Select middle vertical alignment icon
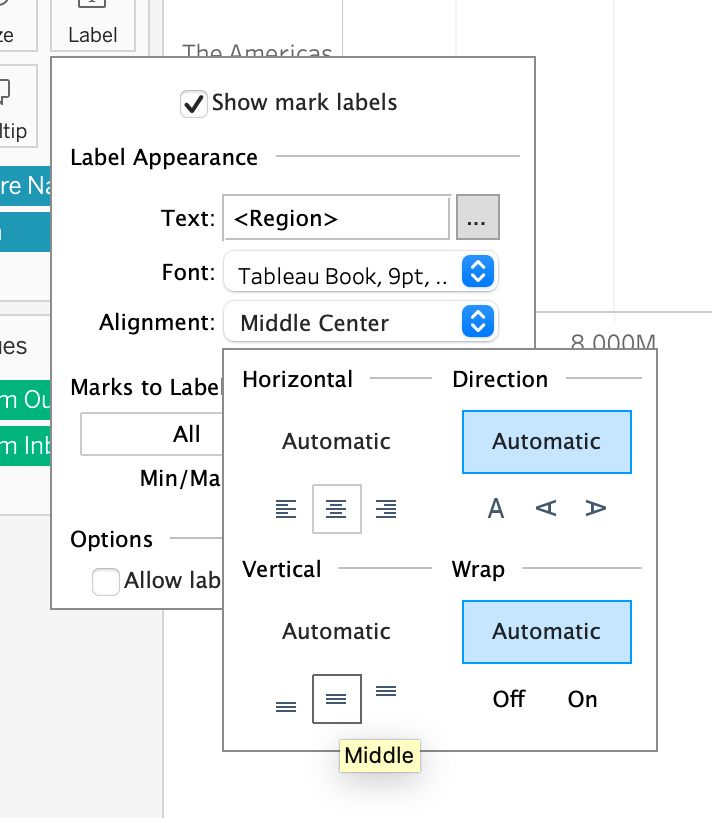The width and height of the screenshot is (712, 818). pos(336,699)
